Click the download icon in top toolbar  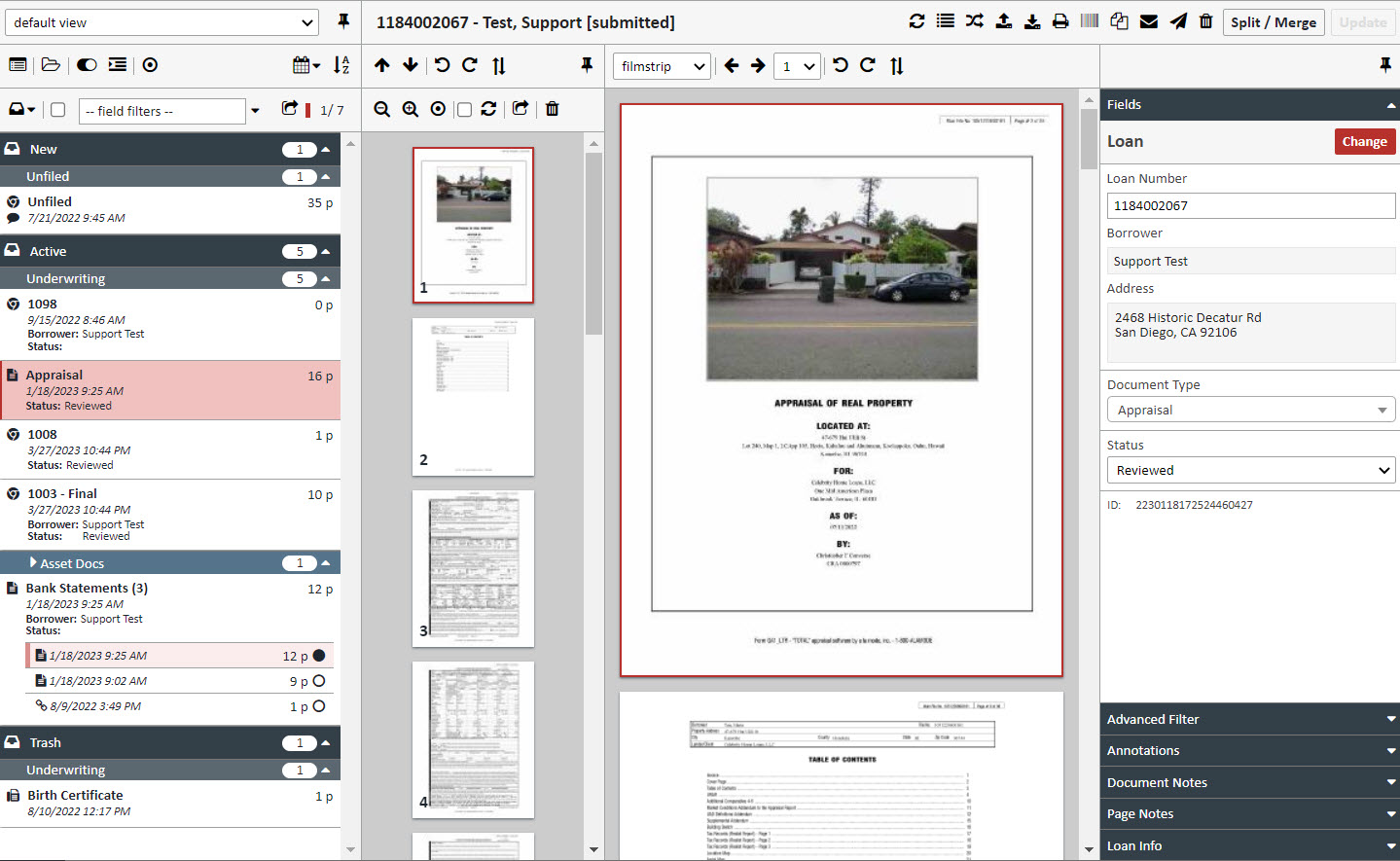coord(1031,21)
